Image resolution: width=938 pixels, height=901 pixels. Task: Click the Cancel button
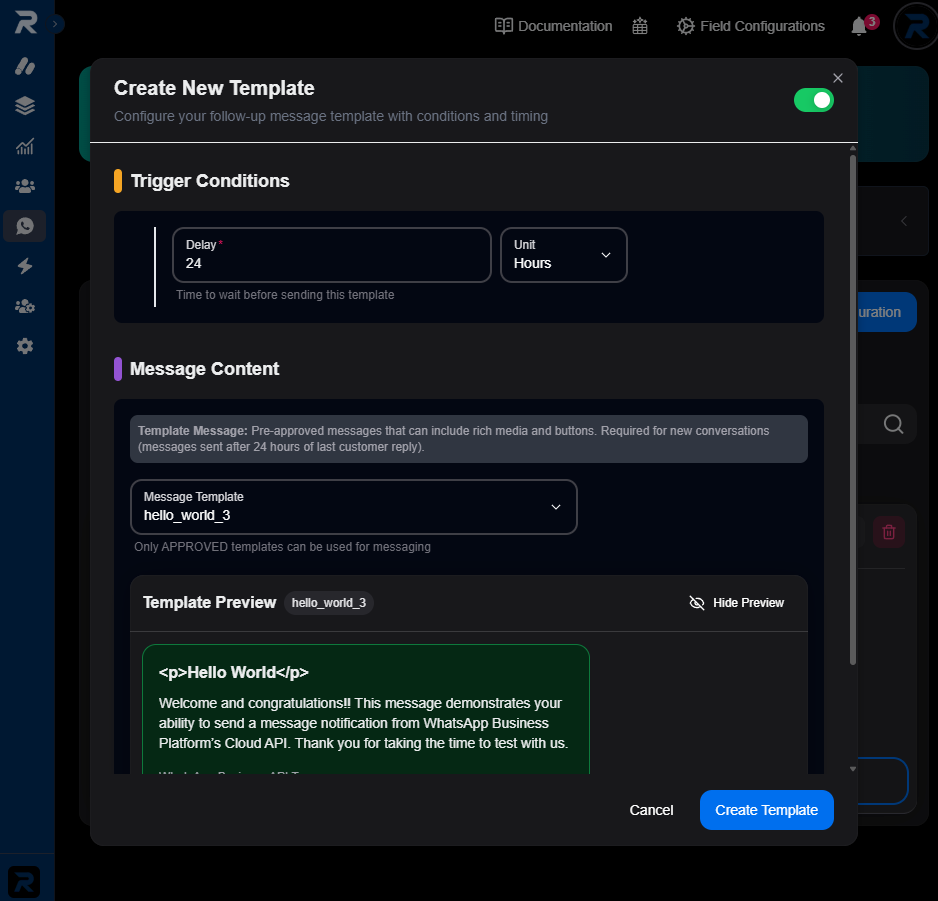coord(651,810)
